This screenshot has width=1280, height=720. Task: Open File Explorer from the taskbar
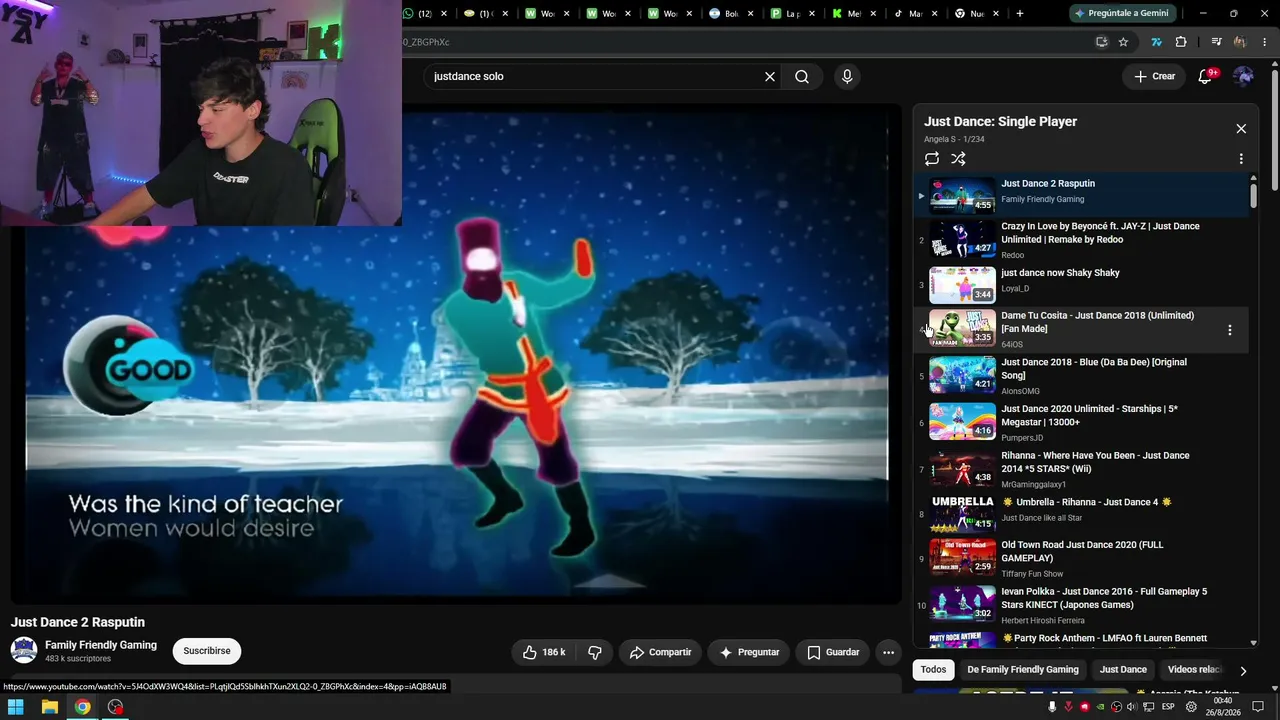[49, 707]
